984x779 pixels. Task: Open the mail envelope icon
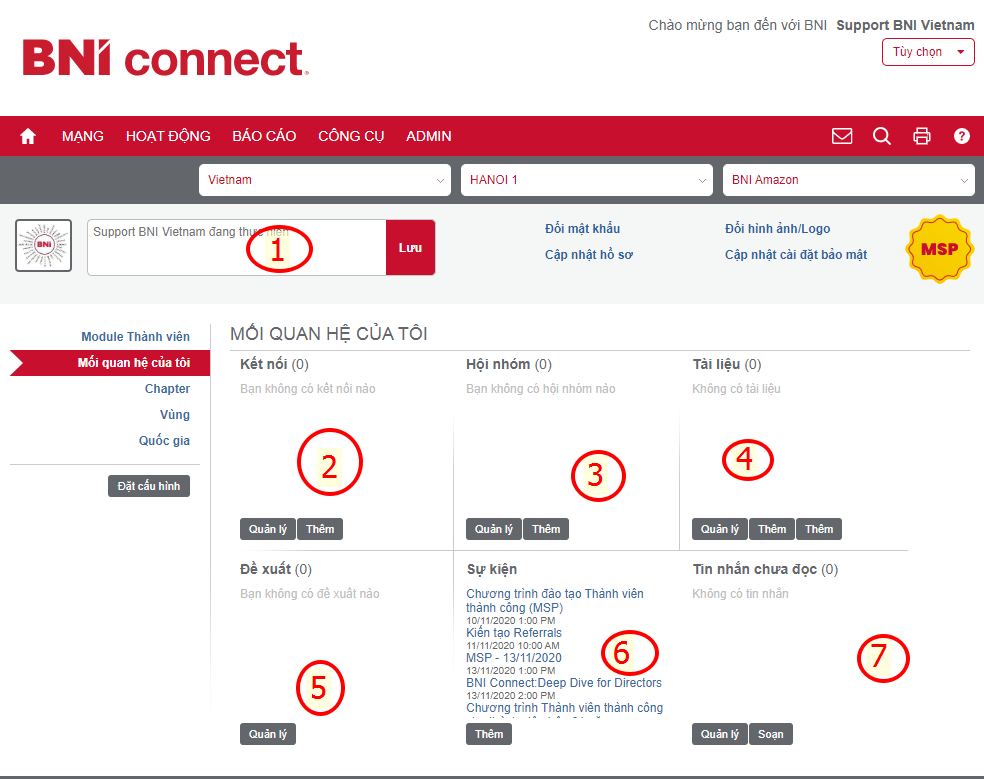pos(842,136)
